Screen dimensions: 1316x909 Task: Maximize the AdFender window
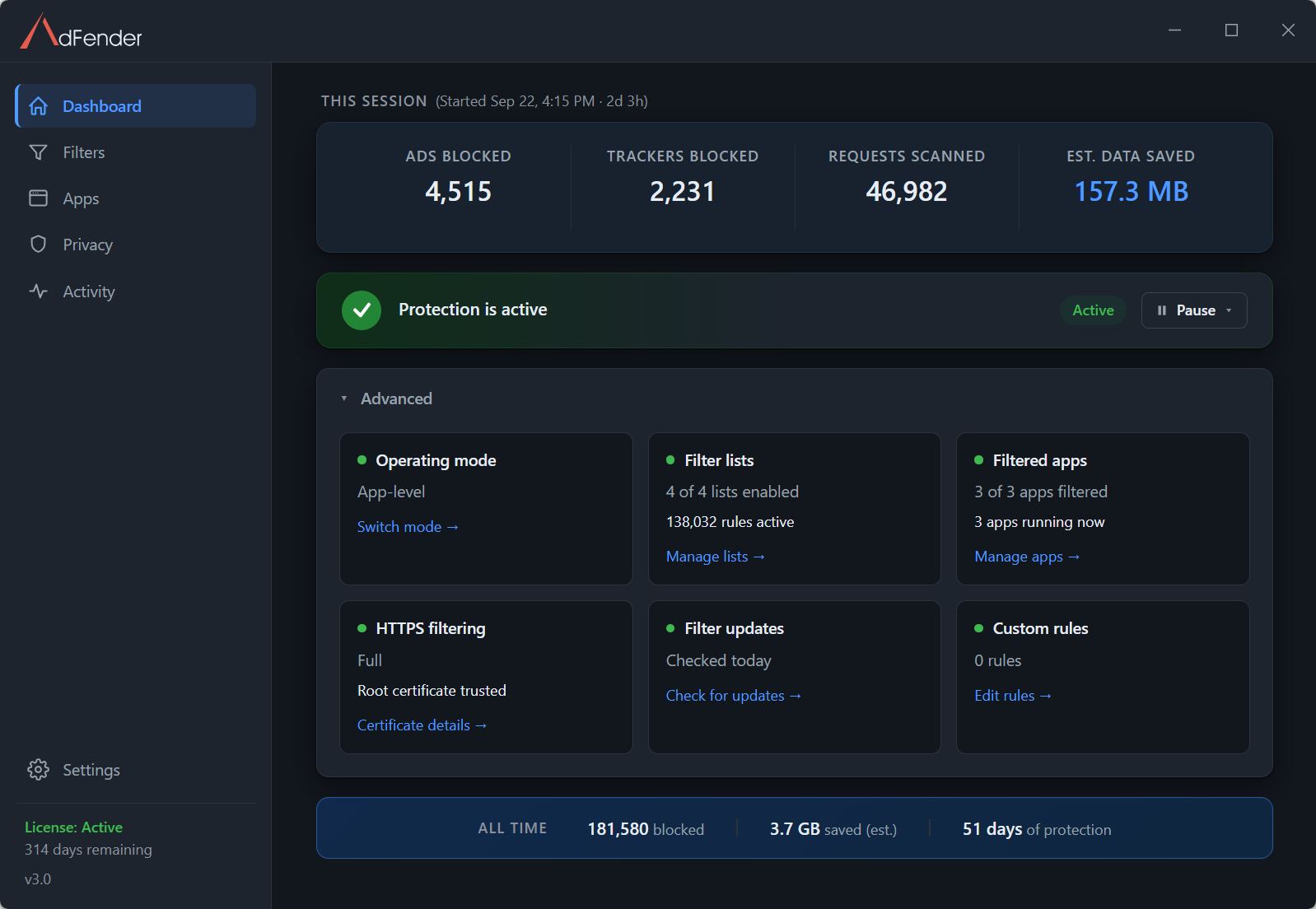(x=1231, y=30)
